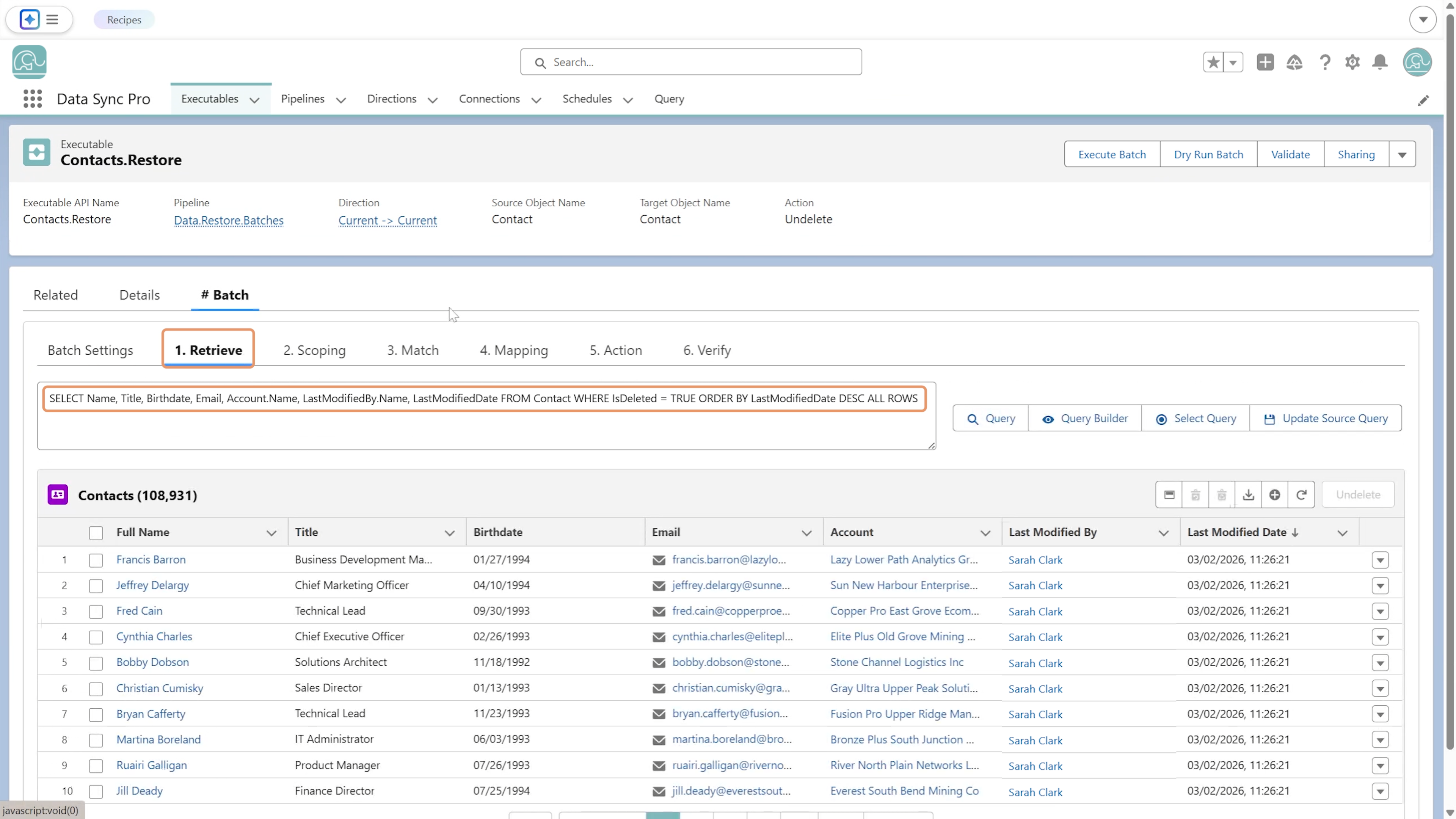Viewport: 1456px width, 819px height.
Task: Click the purple Contacts list icon
Action: point(58,494)
